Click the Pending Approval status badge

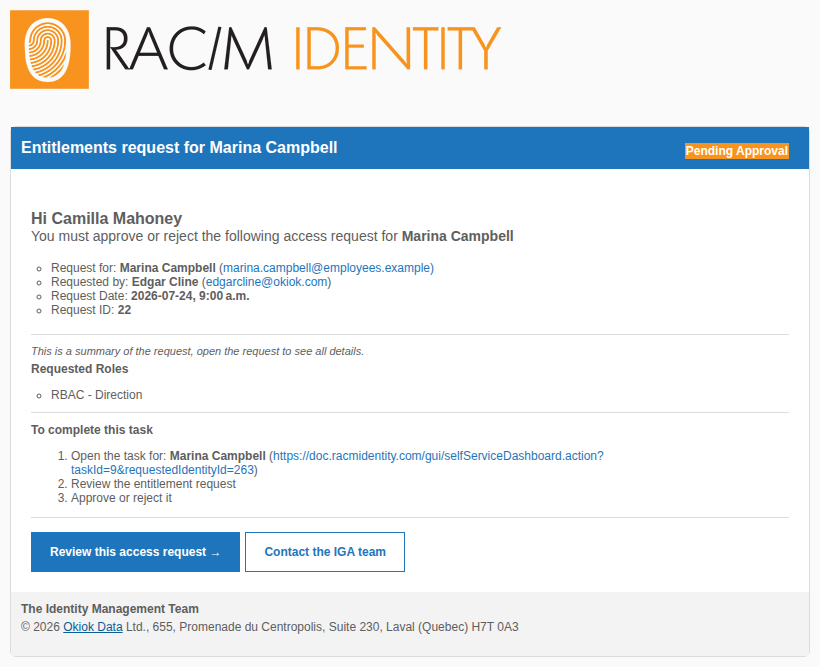click(x=736, y=151)
